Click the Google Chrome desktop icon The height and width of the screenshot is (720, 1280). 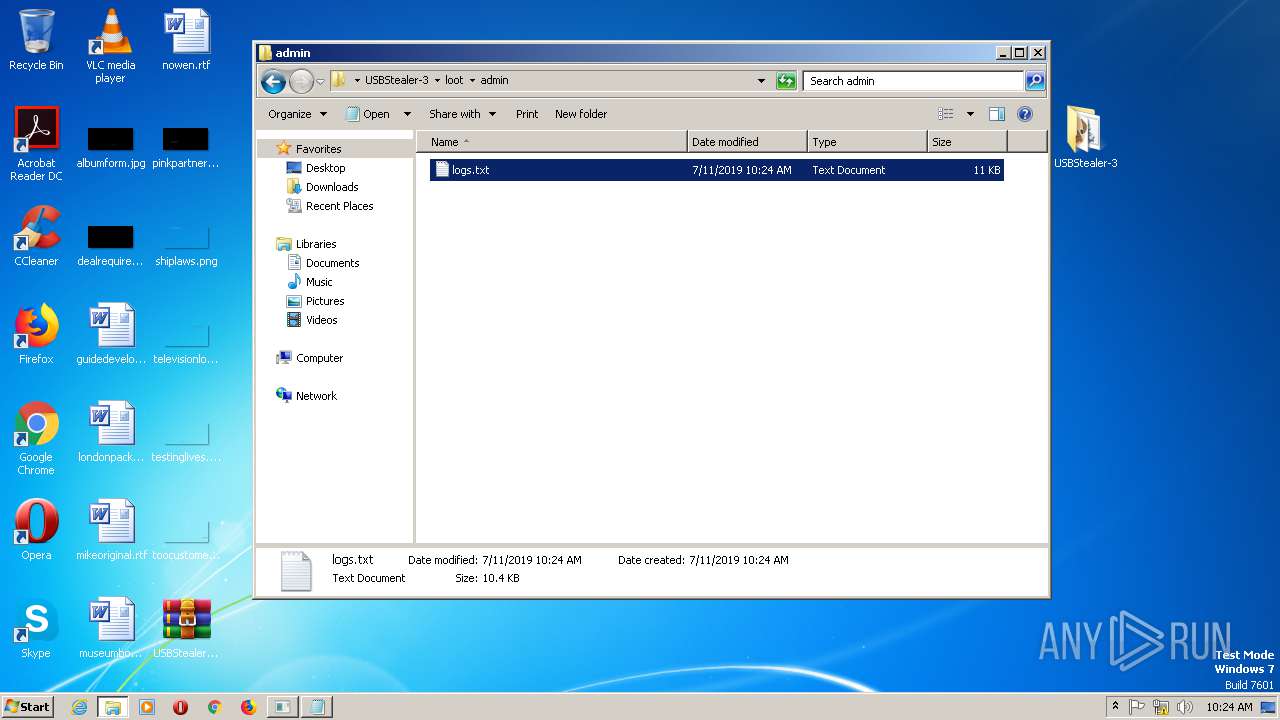point(36,439)
